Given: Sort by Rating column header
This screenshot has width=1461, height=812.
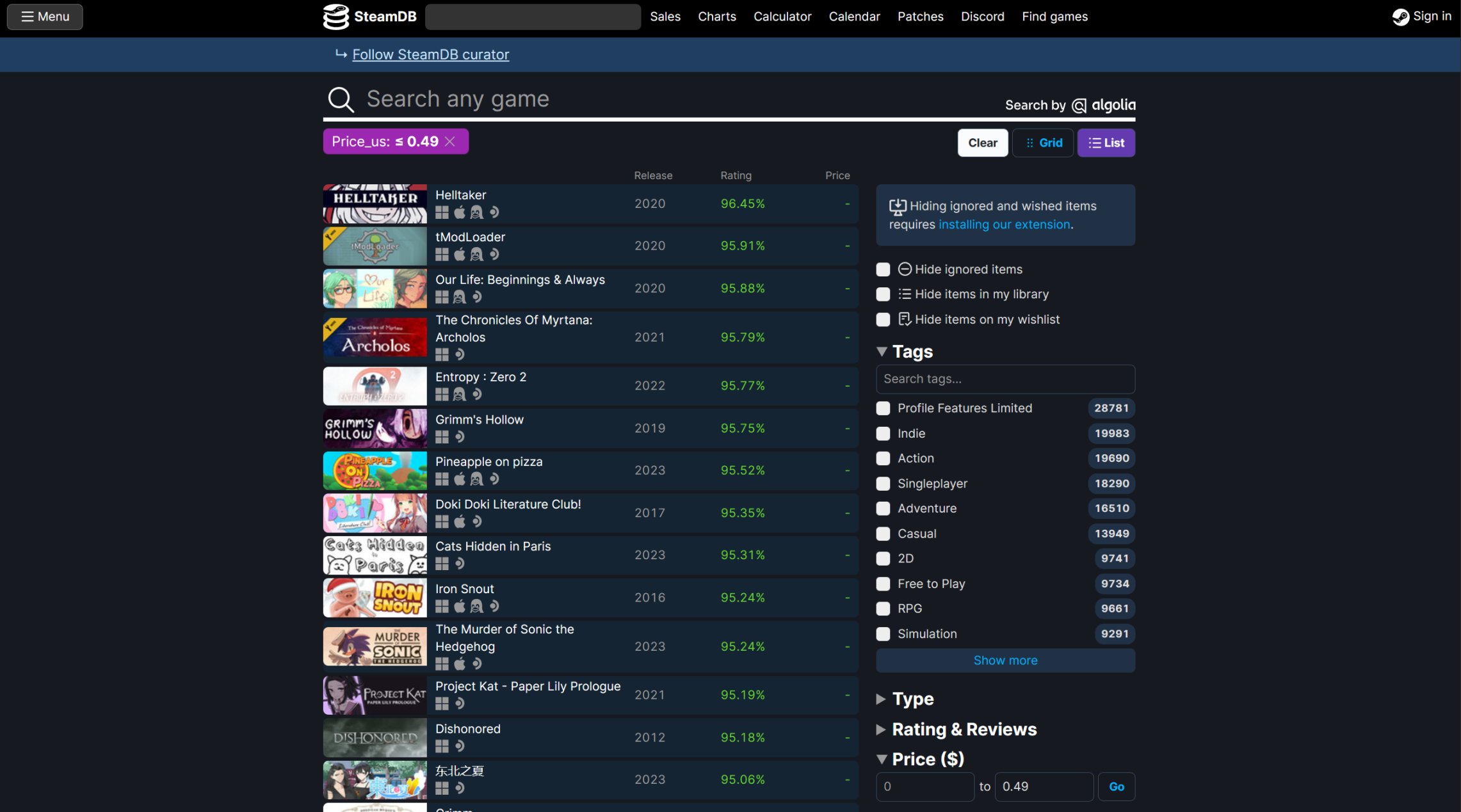Looking at the screenshot, I should (736, 175).
